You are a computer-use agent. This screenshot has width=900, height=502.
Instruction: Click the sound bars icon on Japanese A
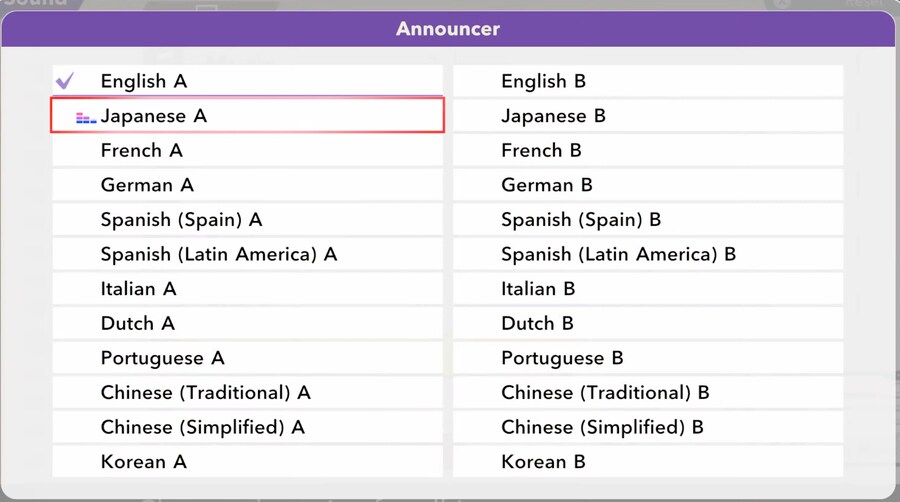coord(86,118)
